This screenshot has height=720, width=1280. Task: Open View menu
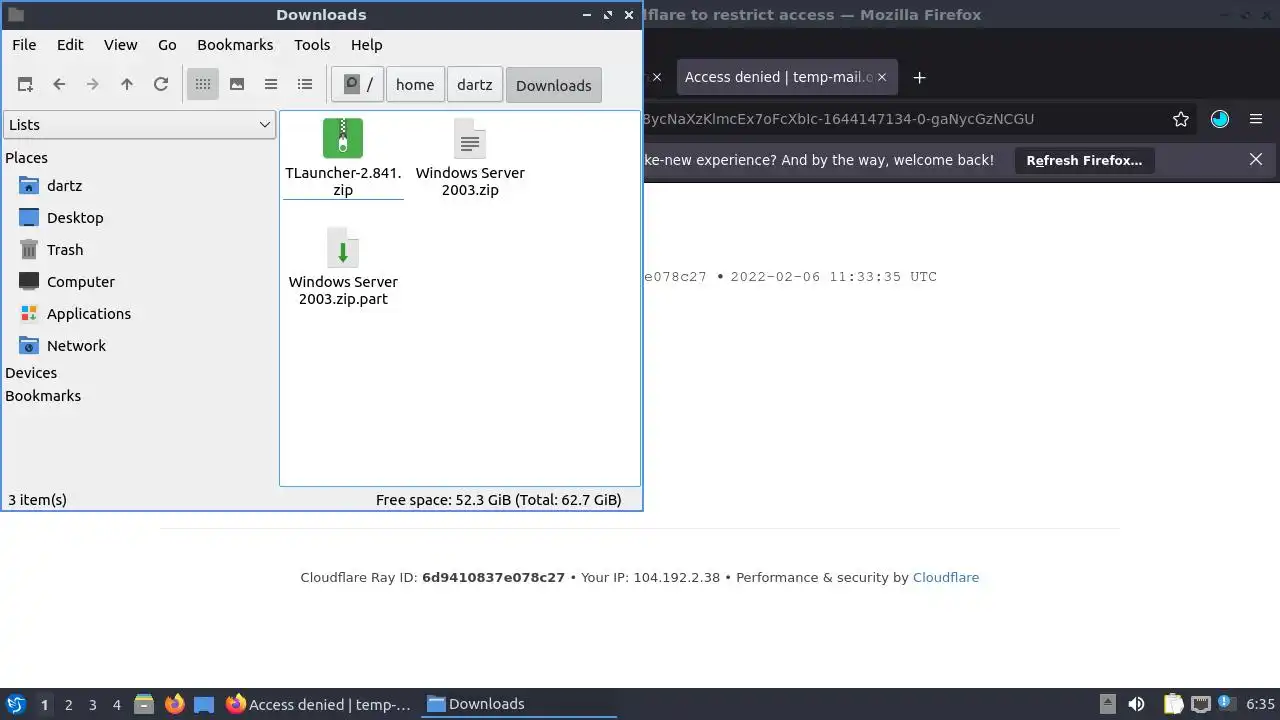coord(120,45)
